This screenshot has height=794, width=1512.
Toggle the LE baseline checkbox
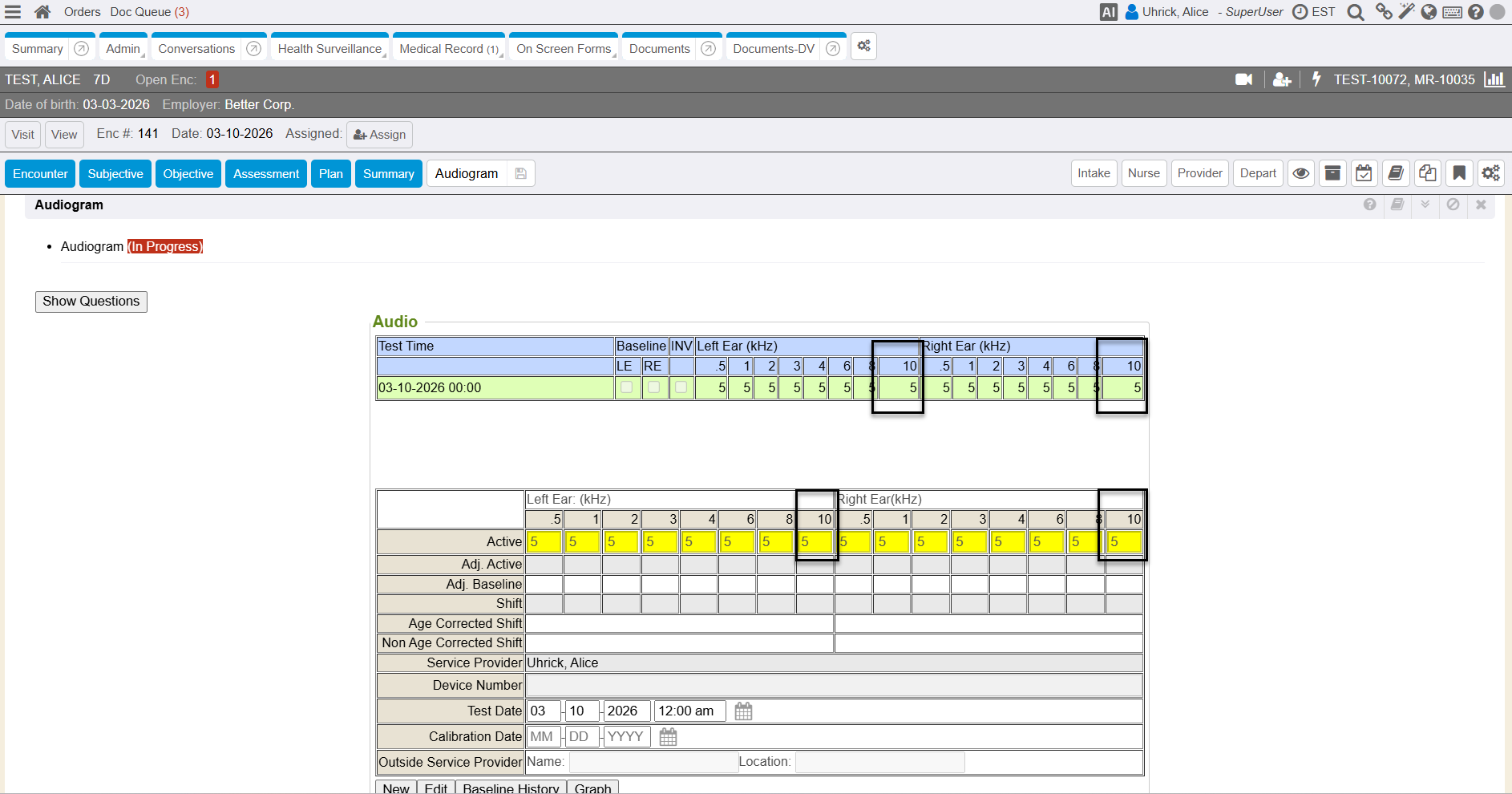point(627,387)
